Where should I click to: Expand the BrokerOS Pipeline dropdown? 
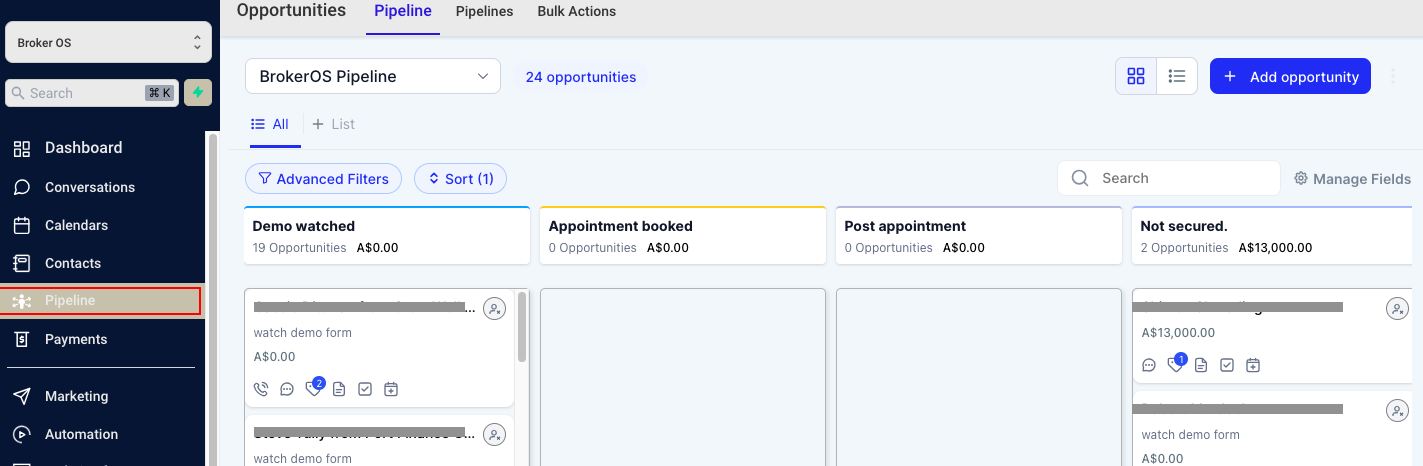click(x=373, y=76)
